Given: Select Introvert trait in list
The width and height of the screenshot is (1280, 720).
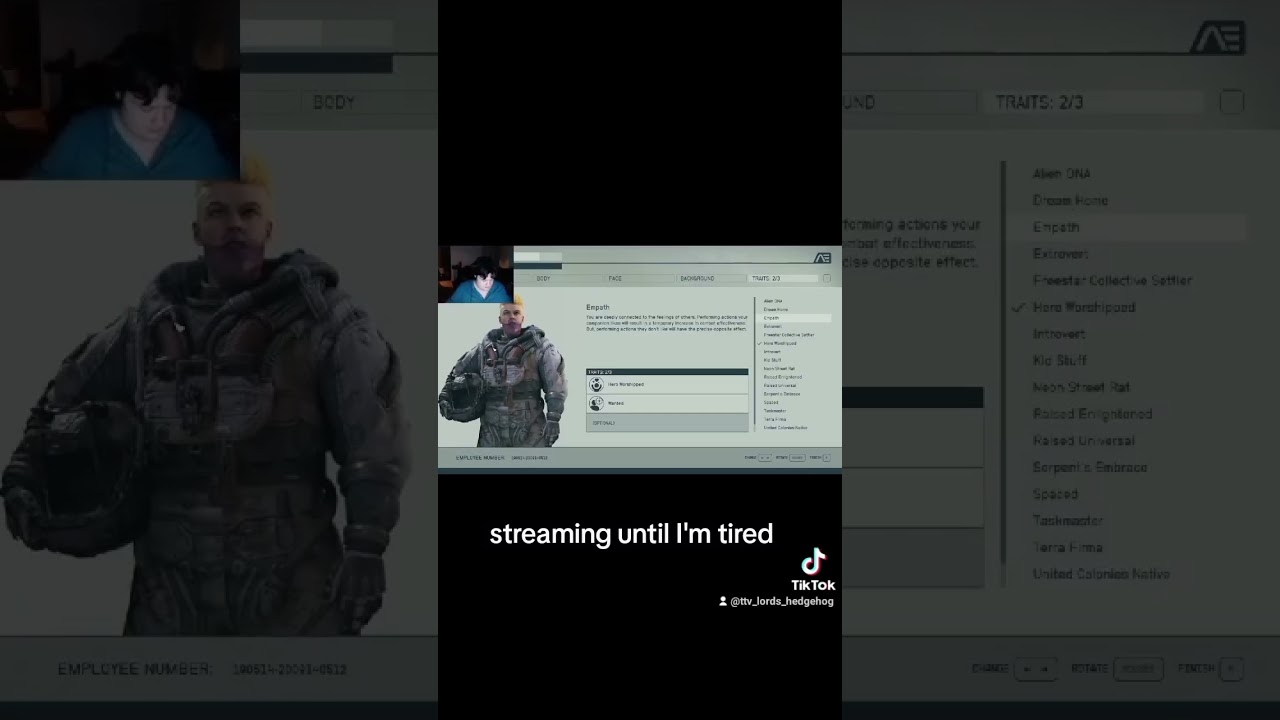Looking at the screenshot, I should click(x=772, y=352).
